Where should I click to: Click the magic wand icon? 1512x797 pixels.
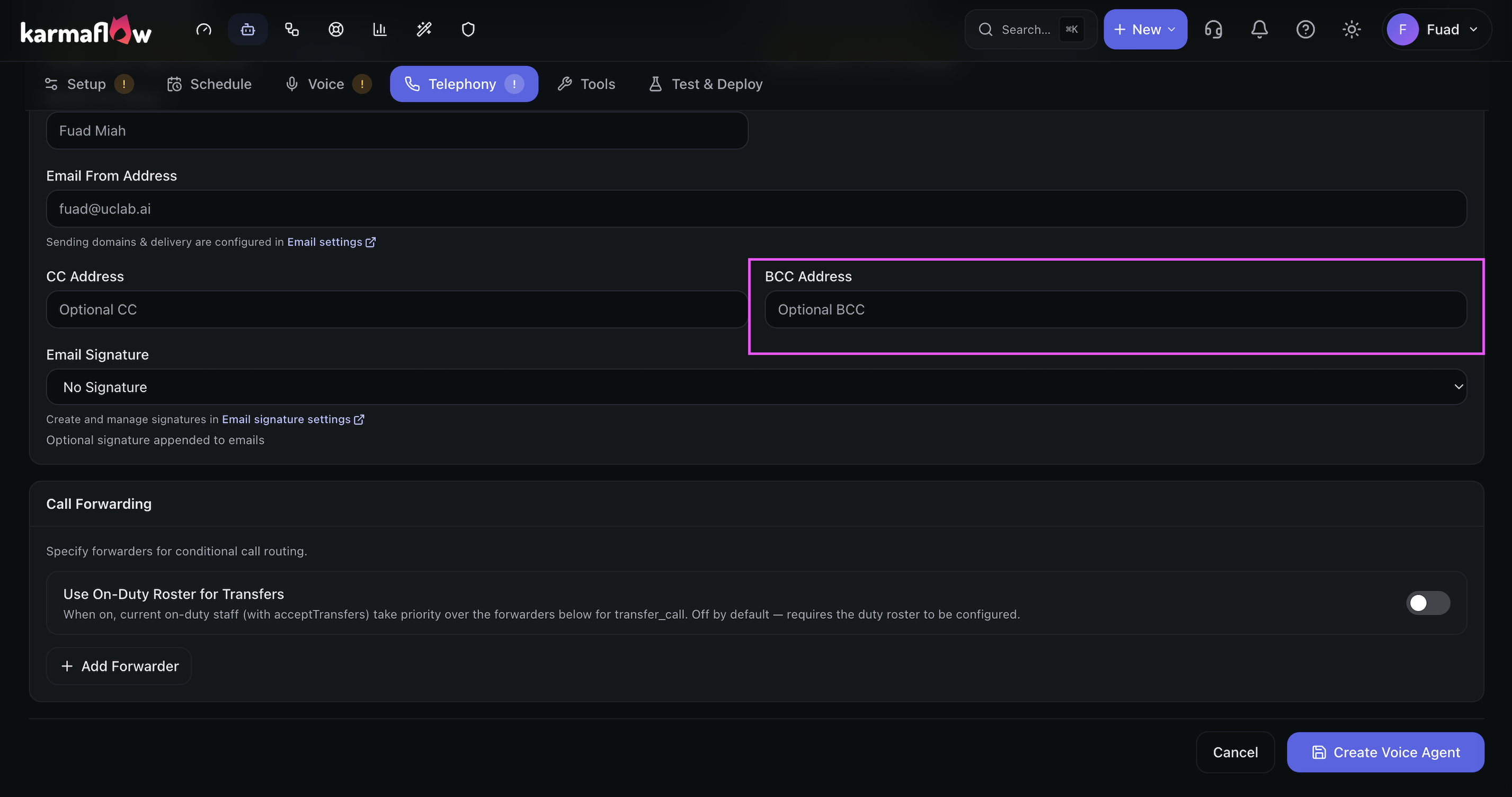point(424,29)
